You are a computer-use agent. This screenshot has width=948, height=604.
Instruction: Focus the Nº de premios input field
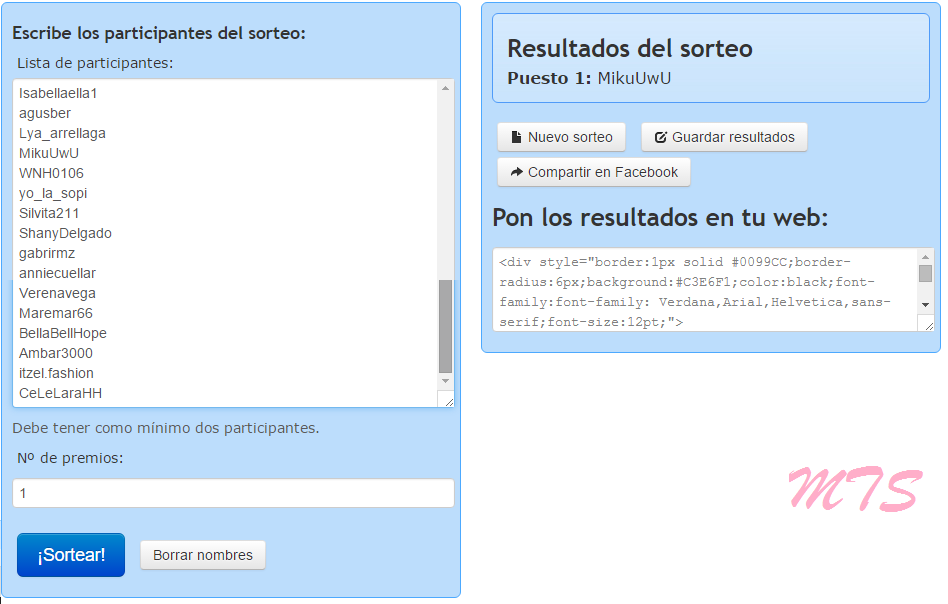coord(233,493)
